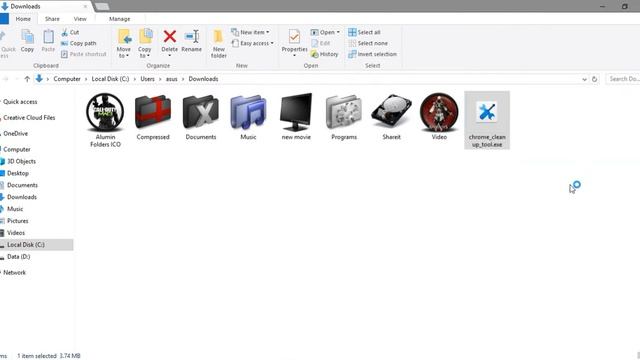This screenshot has width=640, height=360.
Task: Open the Move to ribbon command
Action: 124,43
